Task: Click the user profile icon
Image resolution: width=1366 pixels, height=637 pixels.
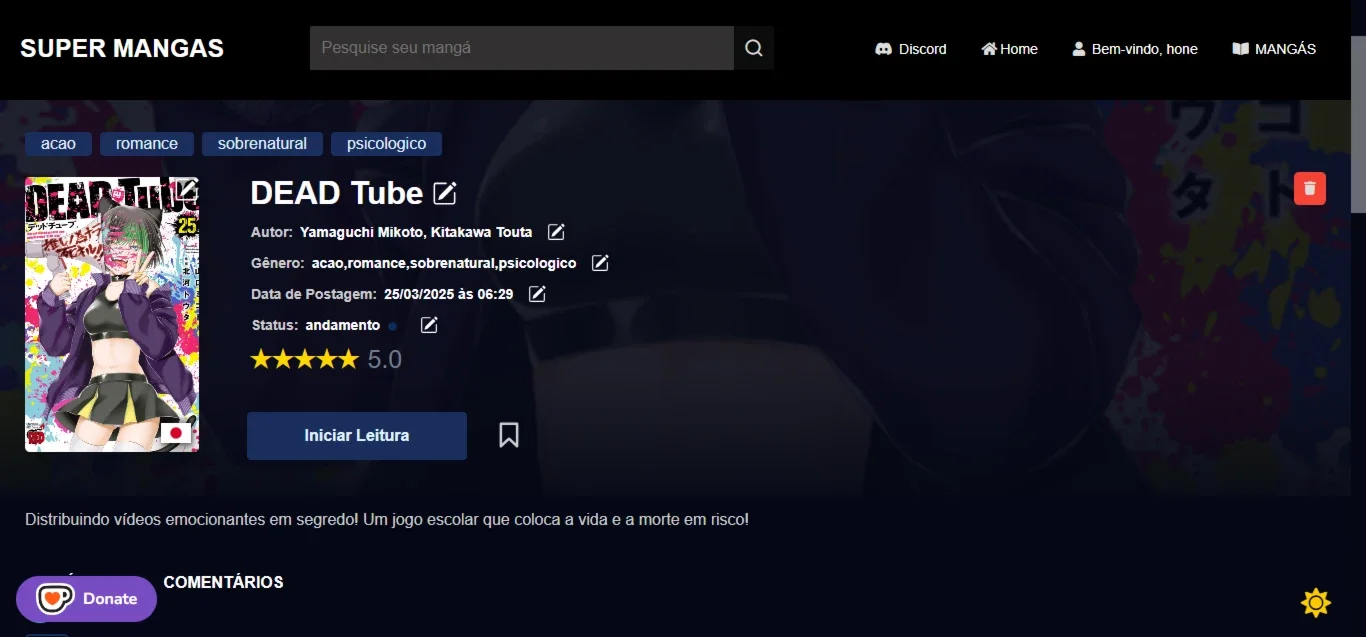Action: [1079, 48]
